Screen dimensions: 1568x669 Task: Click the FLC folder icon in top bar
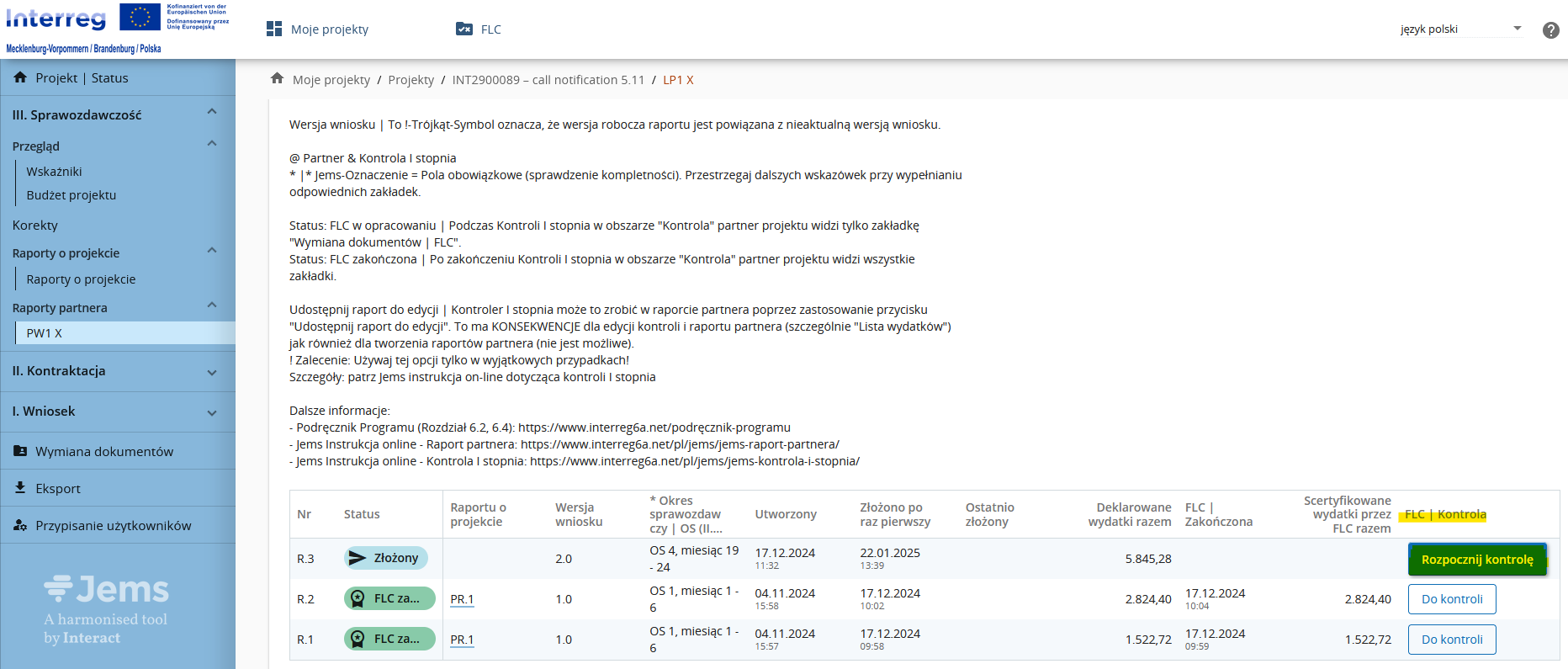[464, 29]
